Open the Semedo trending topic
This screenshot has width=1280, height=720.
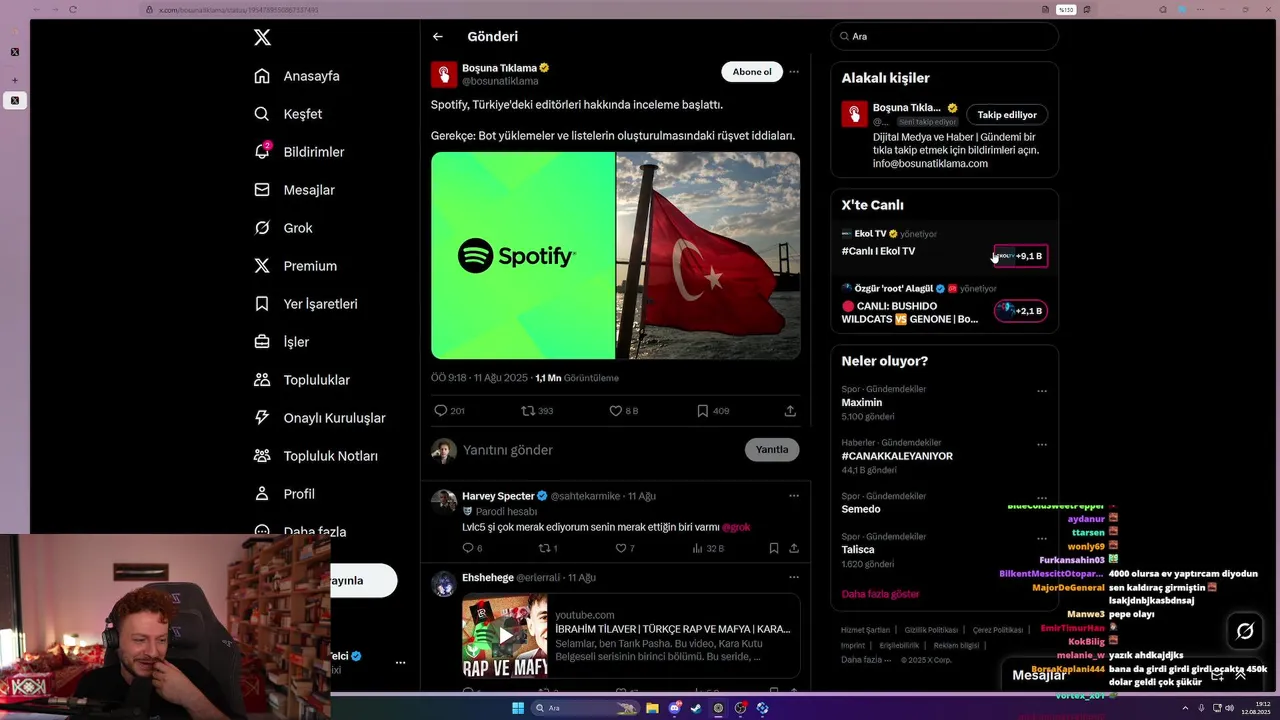(861, 509)
